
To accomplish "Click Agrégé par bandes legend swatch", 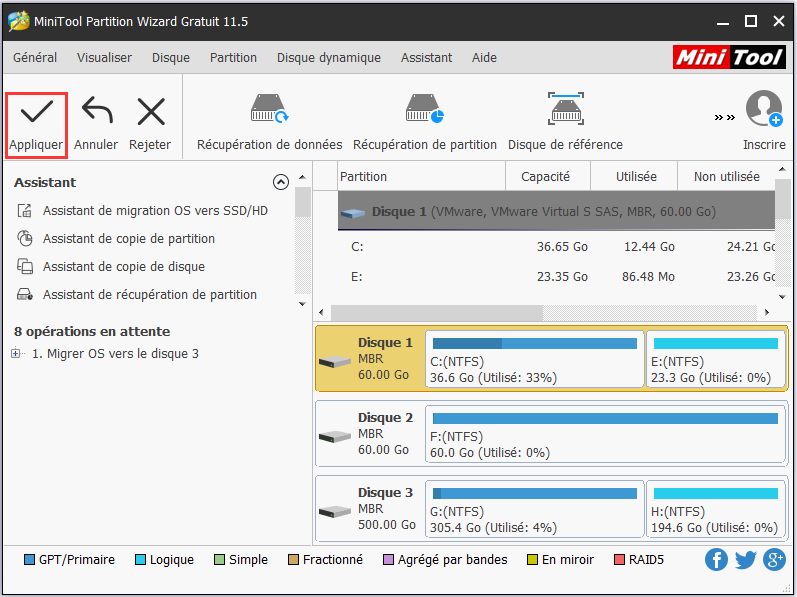I will 388,559.
